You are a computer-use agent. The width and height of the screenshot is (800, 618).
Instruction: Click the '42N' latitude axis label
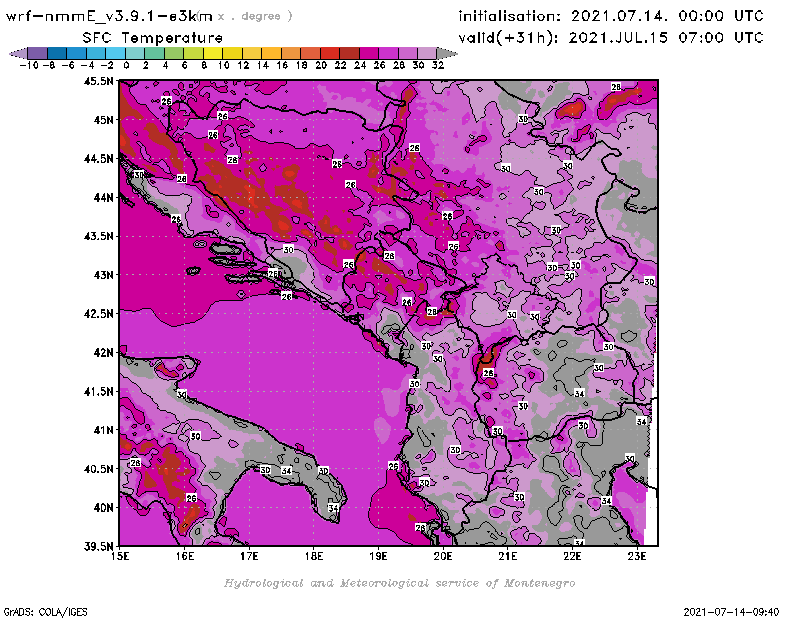104,353
